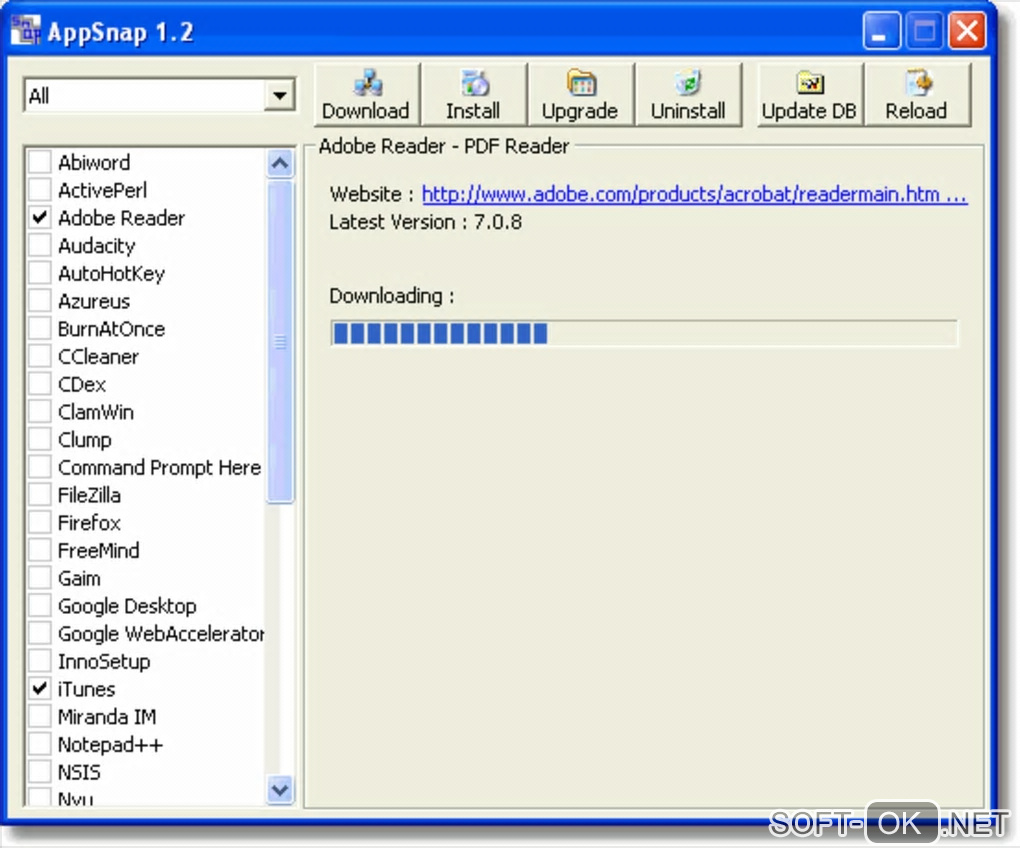Select the Google WebAccelerator checkbox
The image size is (1020, 848).
point(40,633)
